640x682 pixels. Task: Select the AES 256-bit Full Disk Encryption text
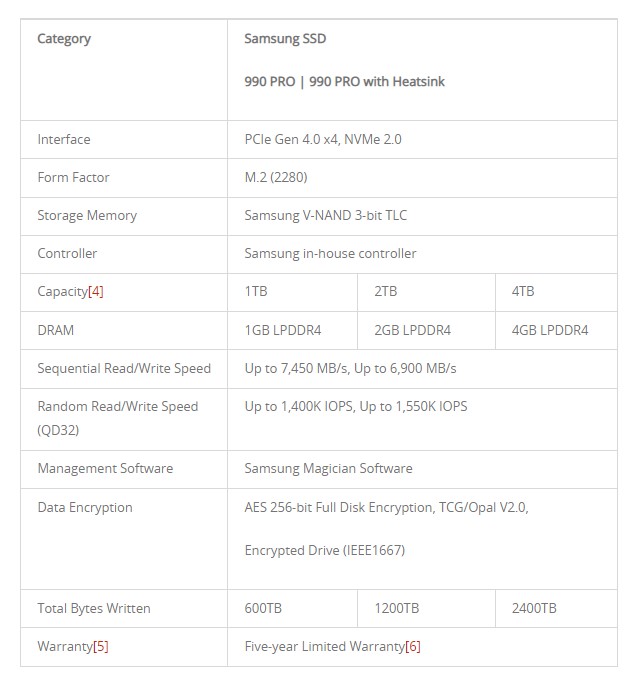point(338,507)
